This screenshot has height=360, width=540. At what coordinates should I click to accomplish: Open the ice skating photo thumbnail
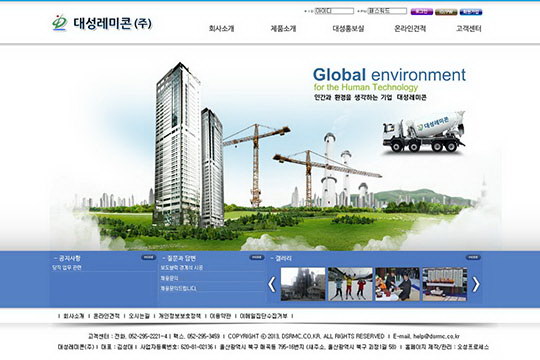(350, 284)
